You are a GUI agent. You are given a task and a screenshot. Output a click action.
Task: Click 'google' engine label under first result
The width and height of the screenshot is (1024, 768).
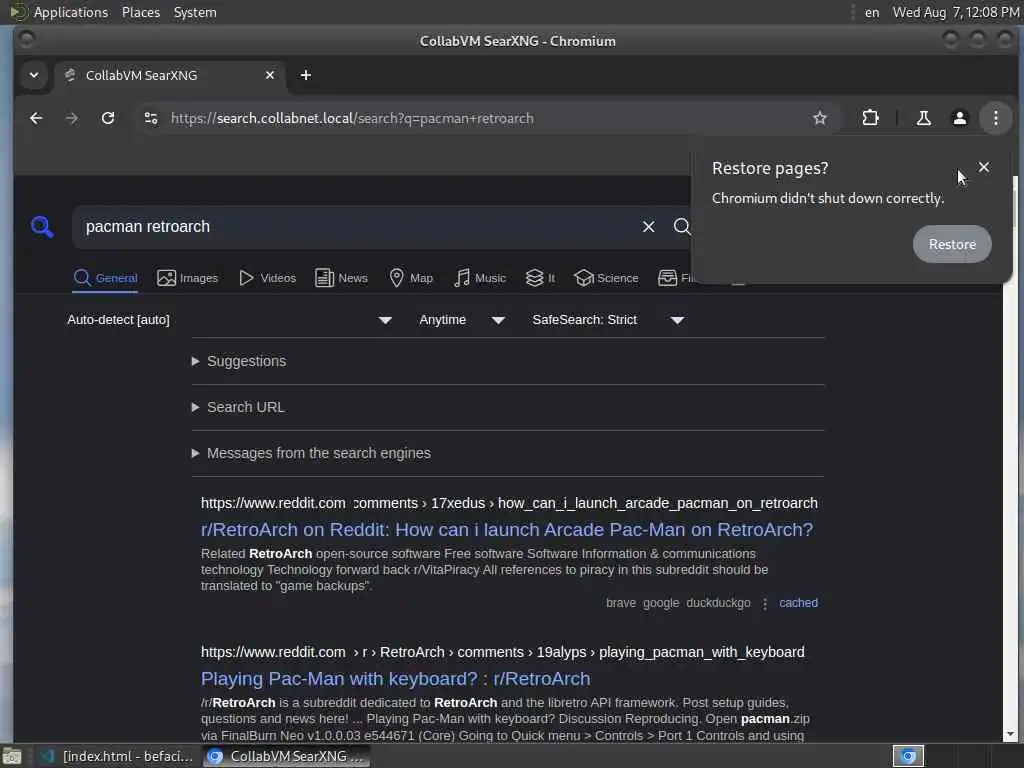pos(661,603)
